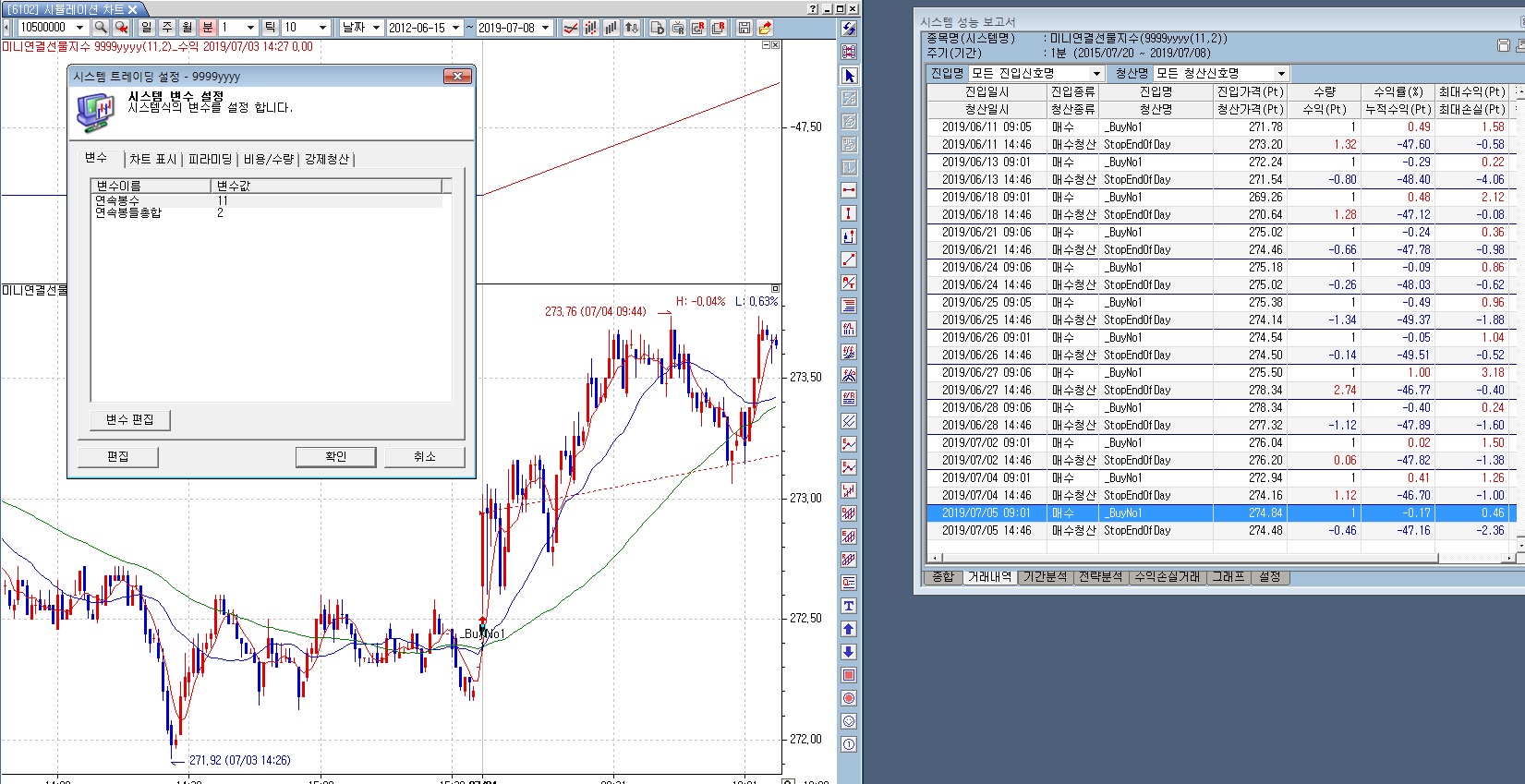Switch to the 피라미딩 tab
The height and width of the screenshot is (784, 1525).
(210, 159)
